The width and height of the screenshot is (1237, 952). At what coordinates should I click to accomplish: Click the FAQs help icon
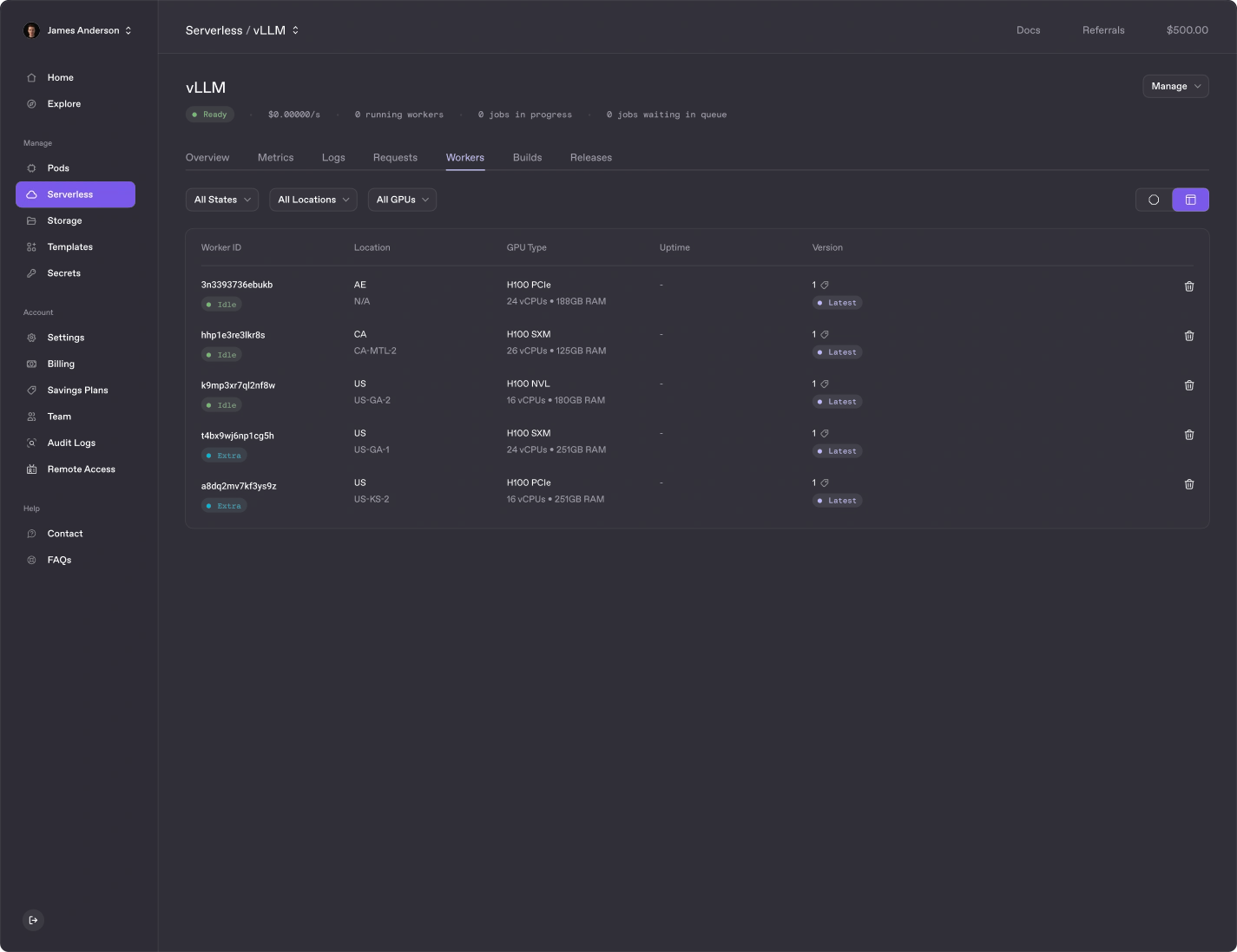31,560
